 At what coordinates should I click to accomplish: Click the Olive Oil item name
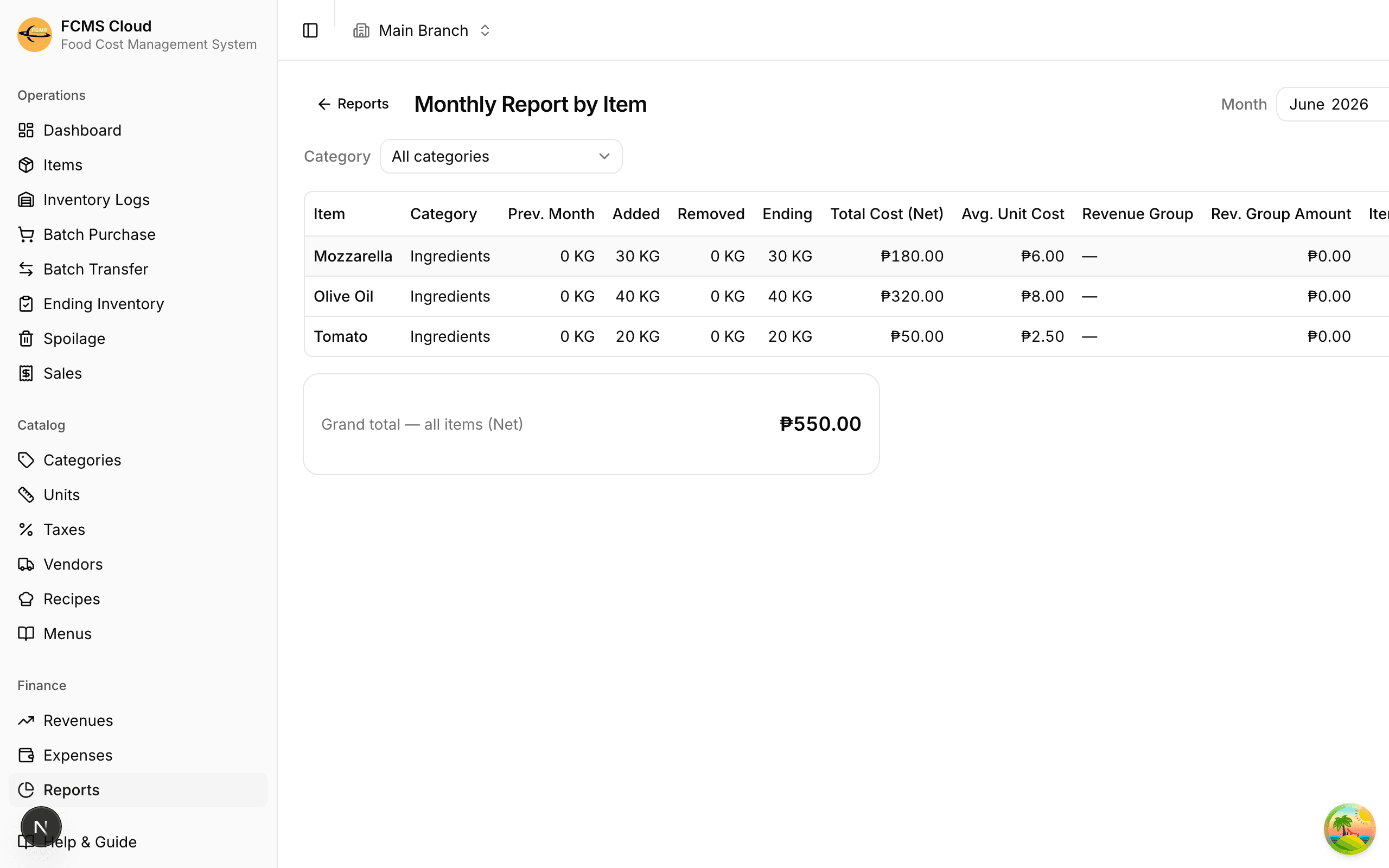click(343, 296)
